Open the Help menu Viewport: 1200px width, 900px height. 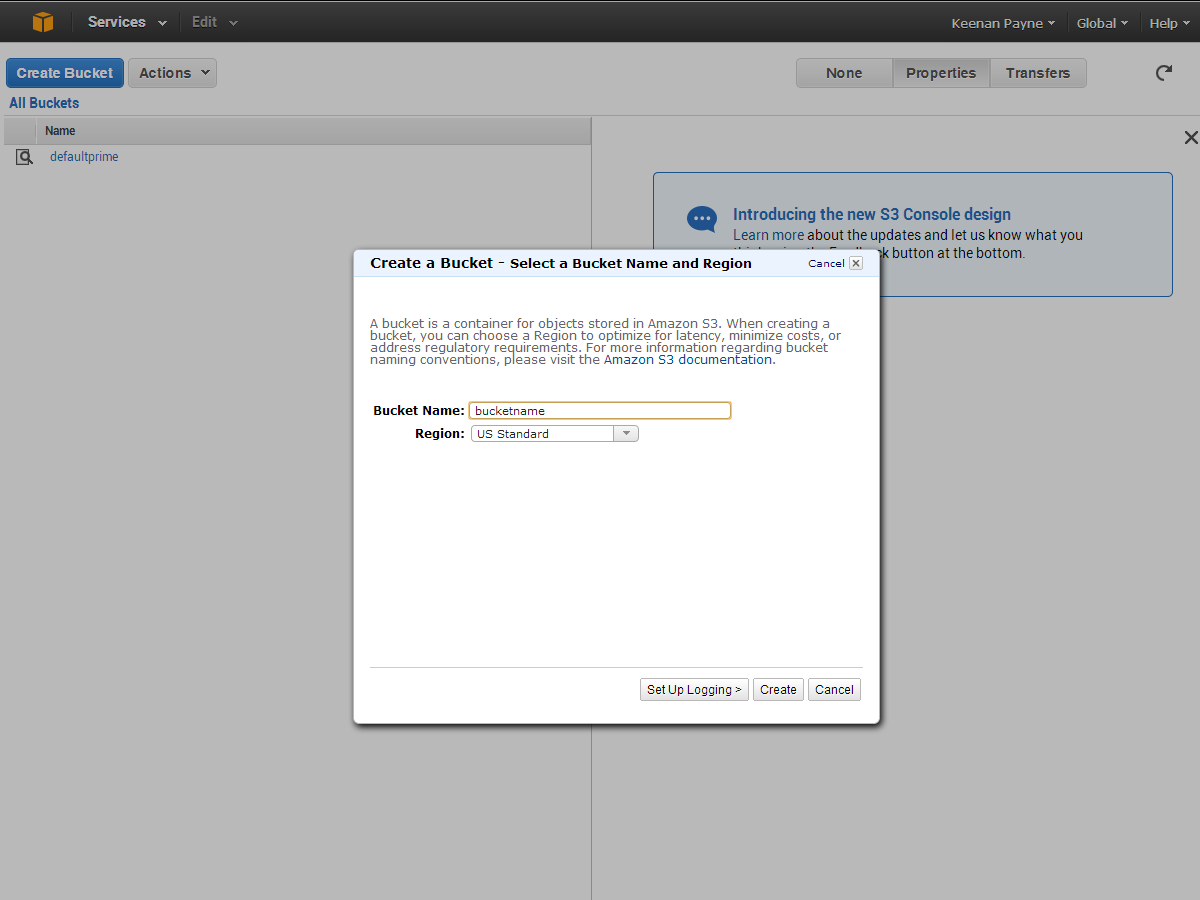pyautogui.click(x=1169, y=23)
